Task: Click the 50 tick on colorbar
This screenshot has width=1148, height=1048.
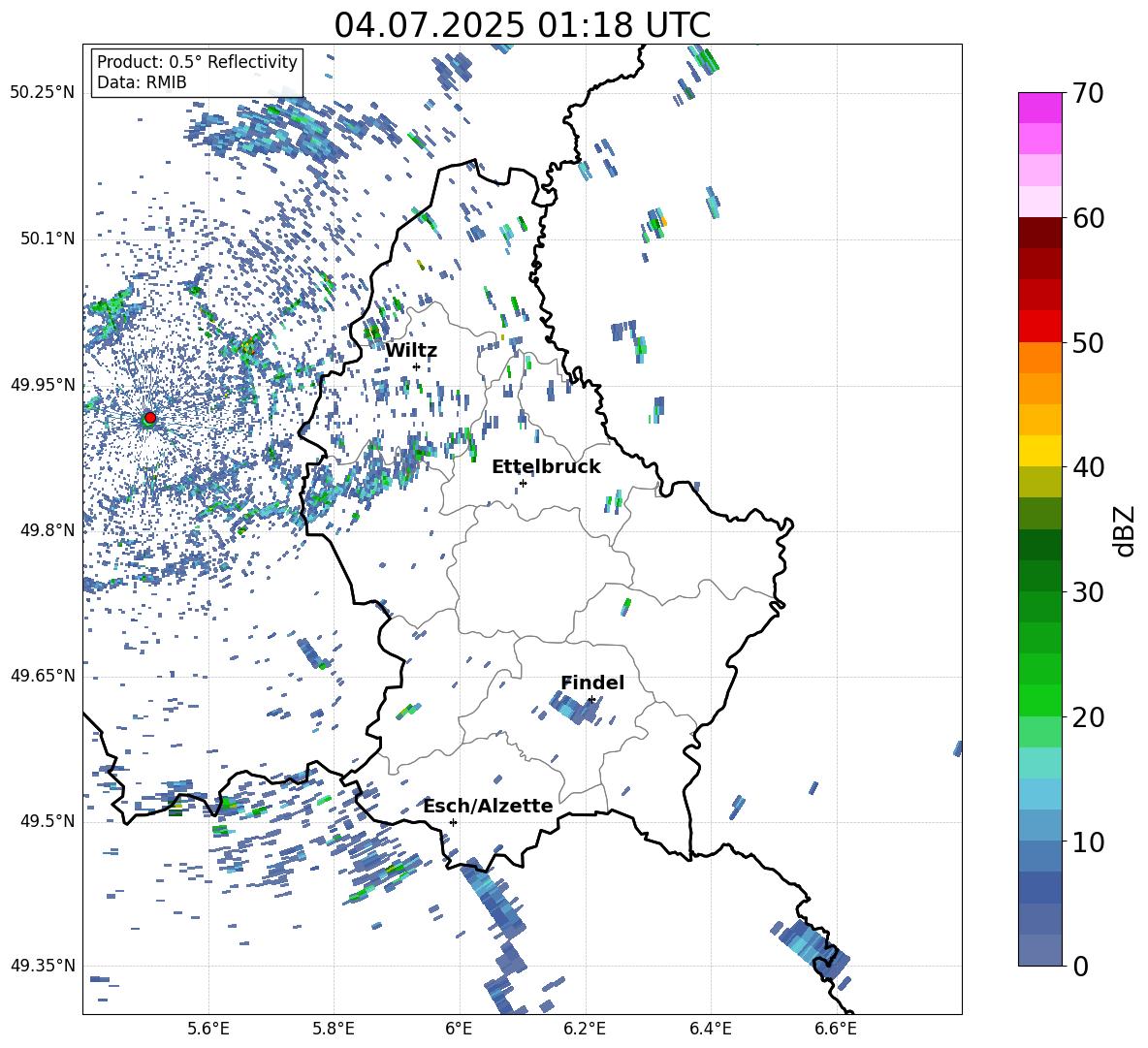Action: 1088,342
